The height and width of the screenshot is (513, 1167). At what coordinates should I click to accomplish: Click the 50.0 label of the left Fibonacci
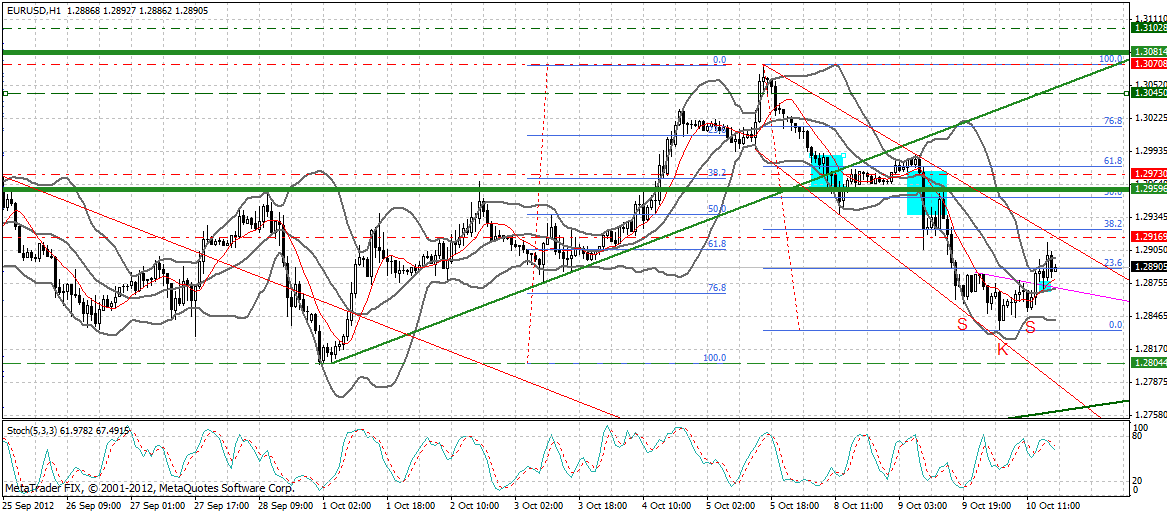coord(716,209)
